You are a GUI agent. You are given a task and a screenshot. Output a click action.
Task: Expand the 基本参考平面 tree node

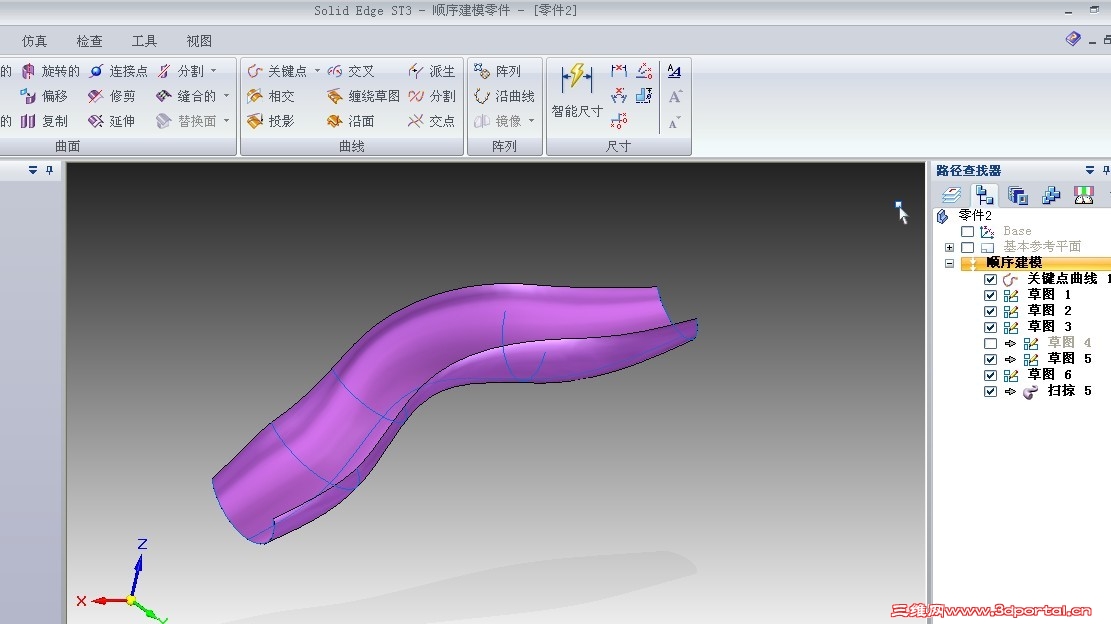(x=949, y=247)
